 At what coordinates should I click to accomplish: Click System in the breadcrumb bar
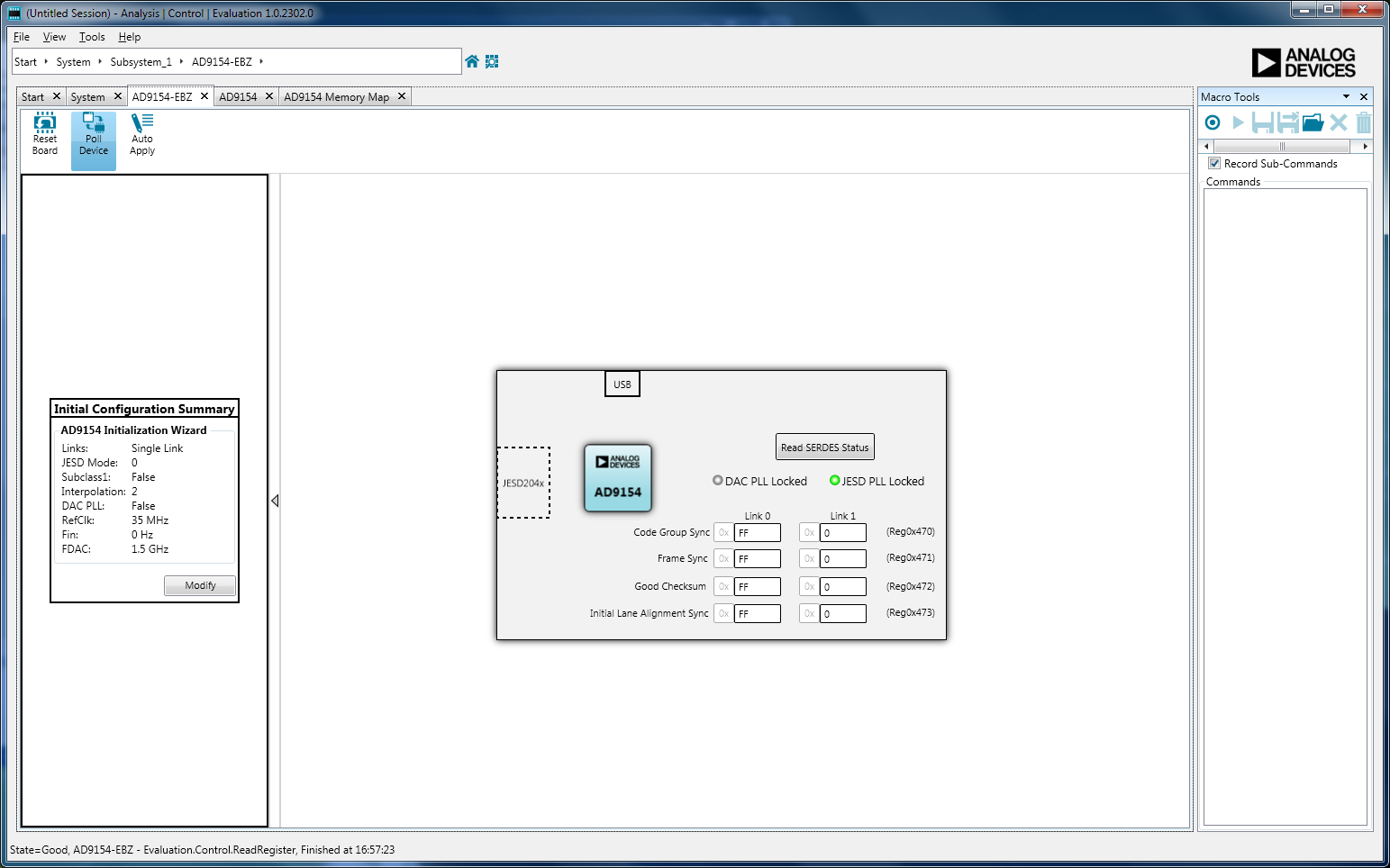coord(73,62)
